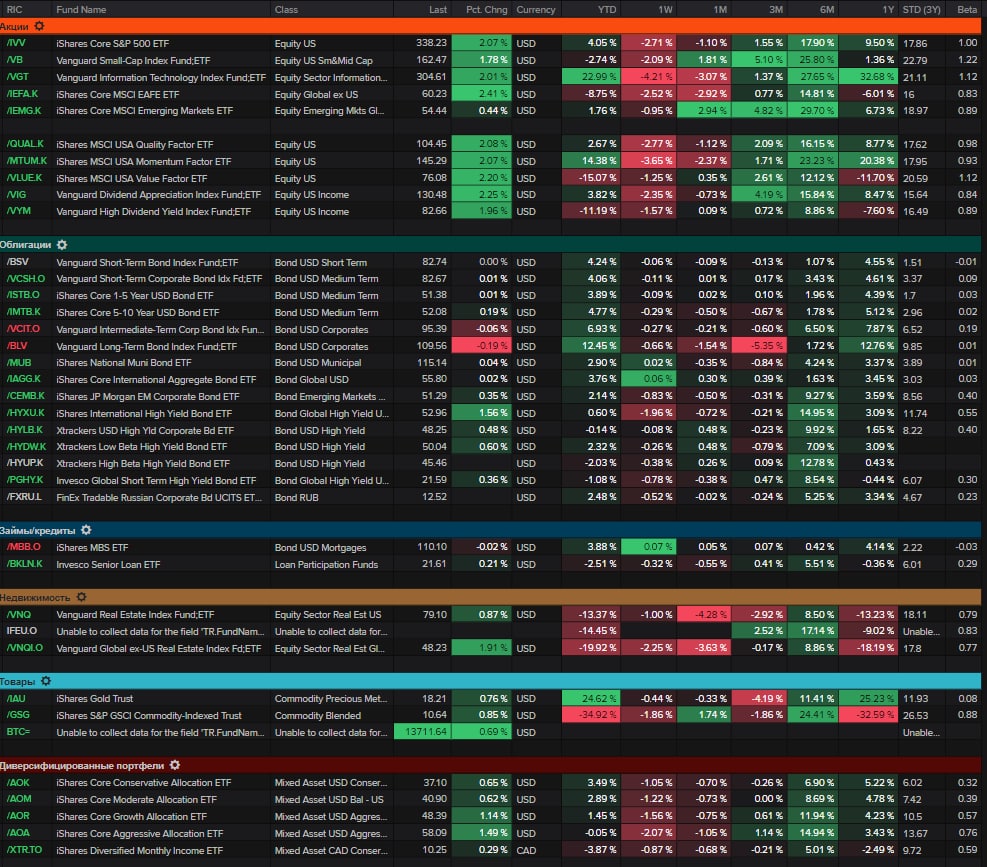
Task: Select the Товары section header
Action: pos(490,681)
